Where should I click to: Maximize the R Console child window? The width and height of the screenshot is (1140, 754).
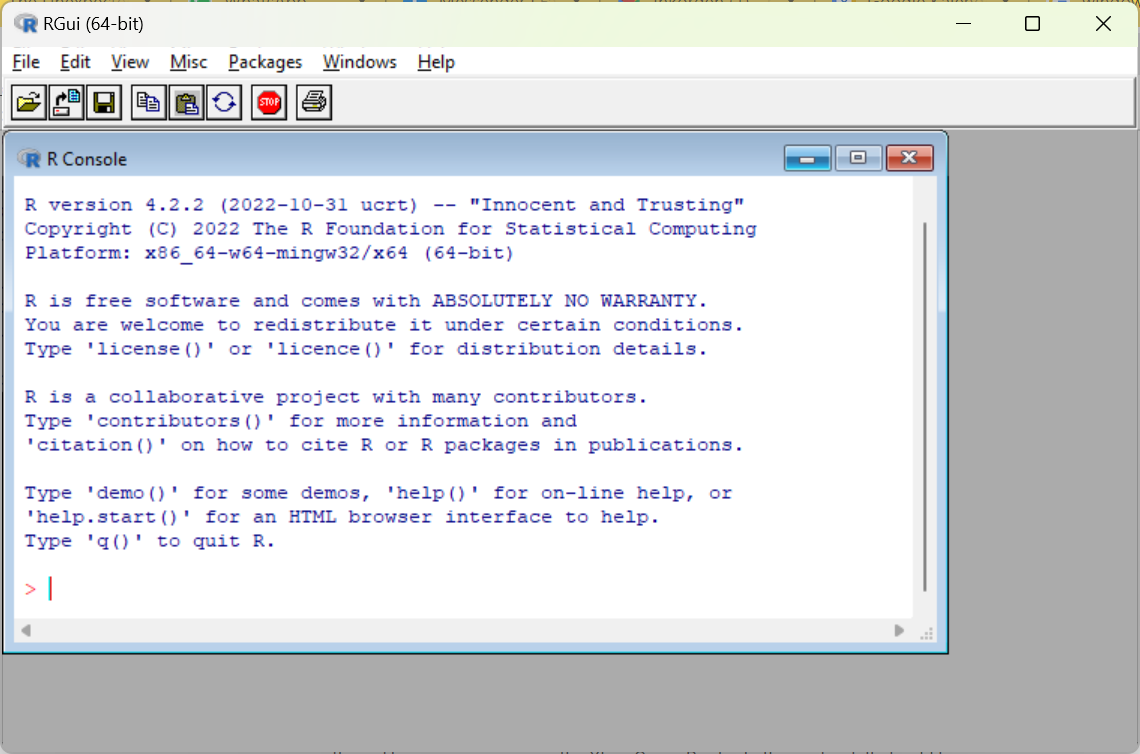(858, 158)
